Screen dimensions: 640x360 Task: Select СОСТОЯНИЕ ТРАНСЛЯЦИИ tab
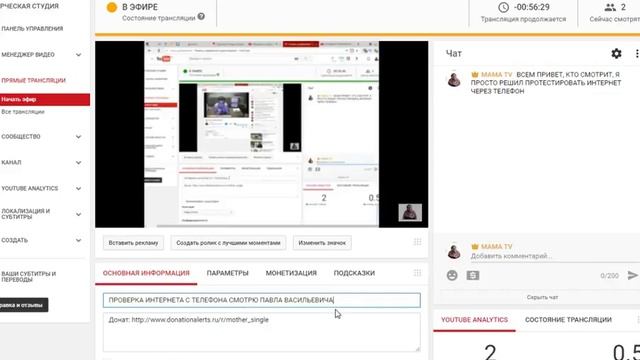point(568,320)
